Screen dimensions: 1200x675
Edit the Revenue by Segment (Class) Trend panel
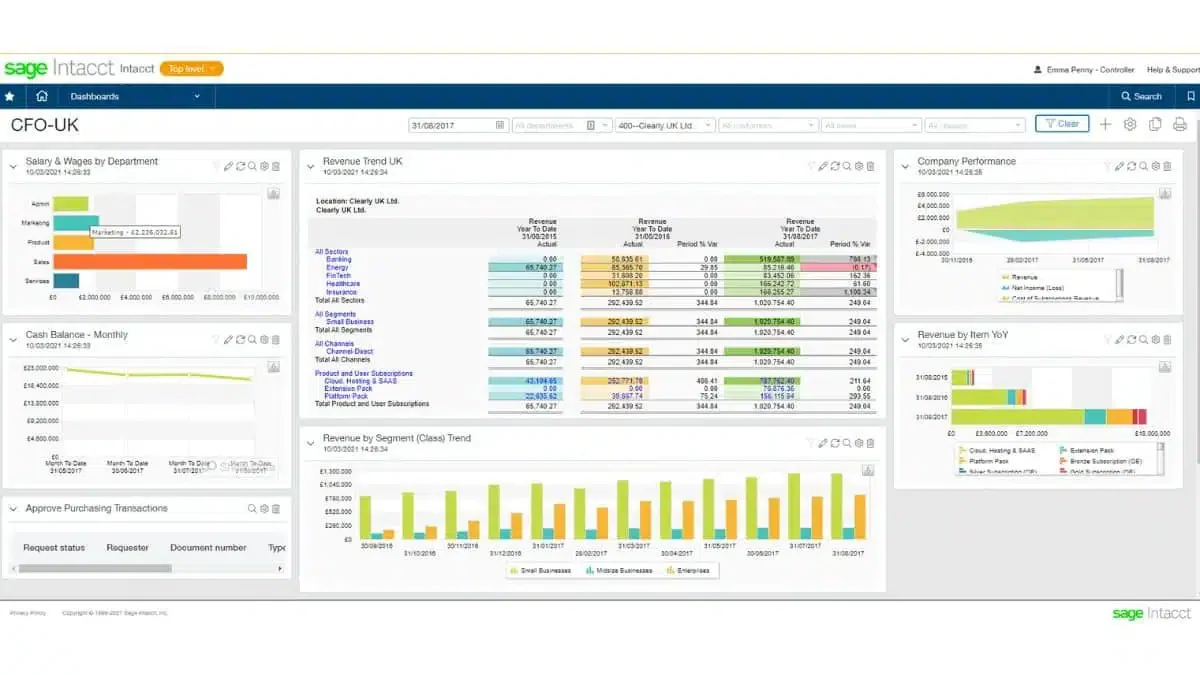(x=822, y=443)
